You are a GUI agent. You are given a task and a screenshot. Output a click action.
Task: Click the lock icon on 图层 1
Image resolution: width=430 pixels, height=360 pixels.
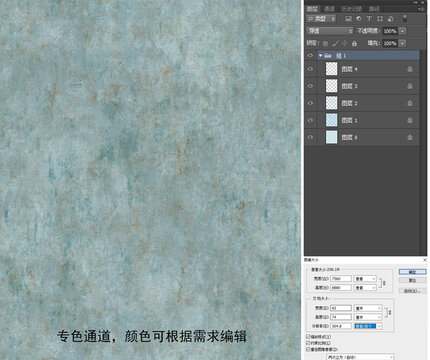[x=410, y=120]
